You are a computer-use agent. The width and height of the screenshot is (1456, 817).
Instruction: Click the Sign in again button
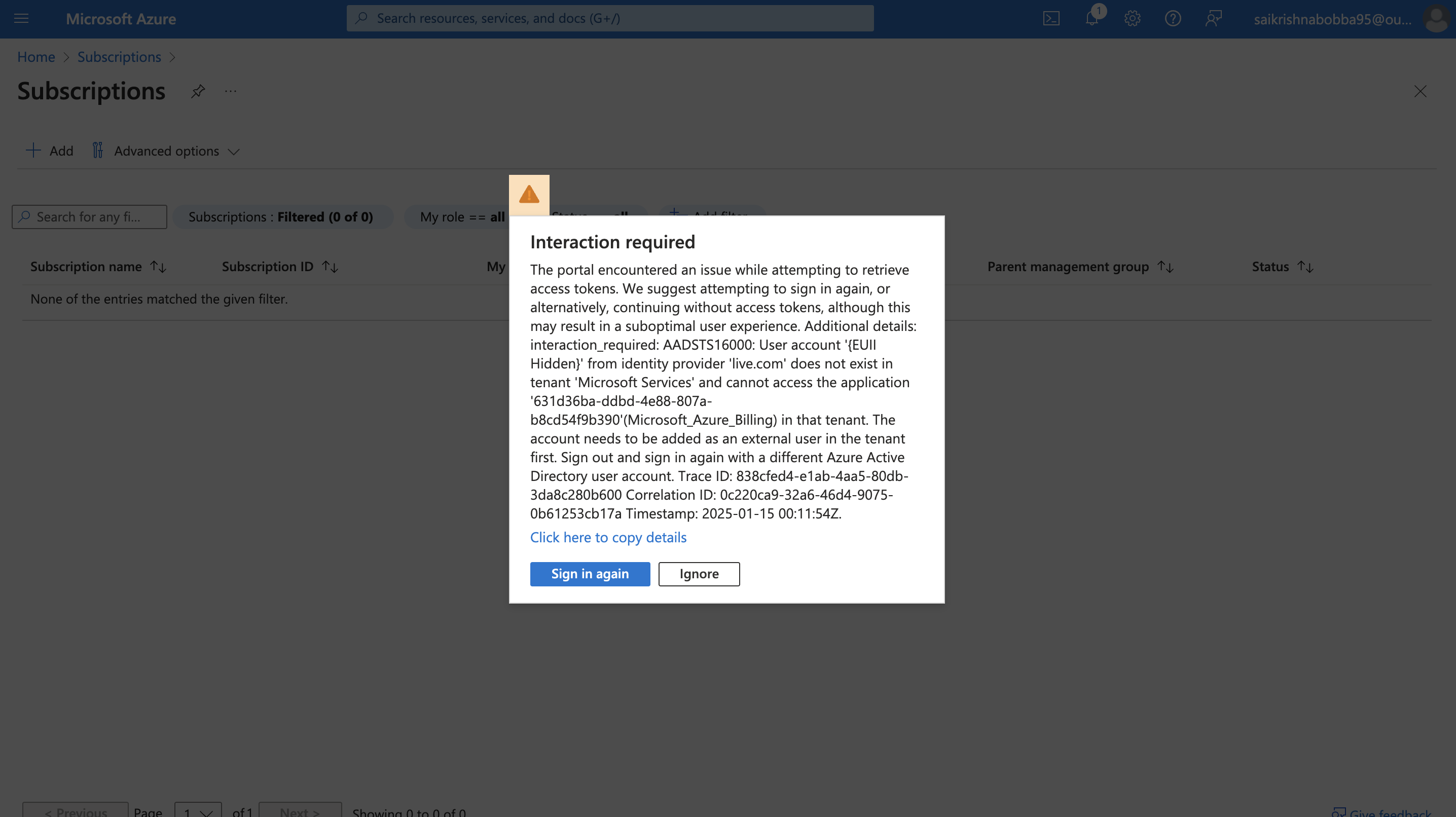click(590, 574)
